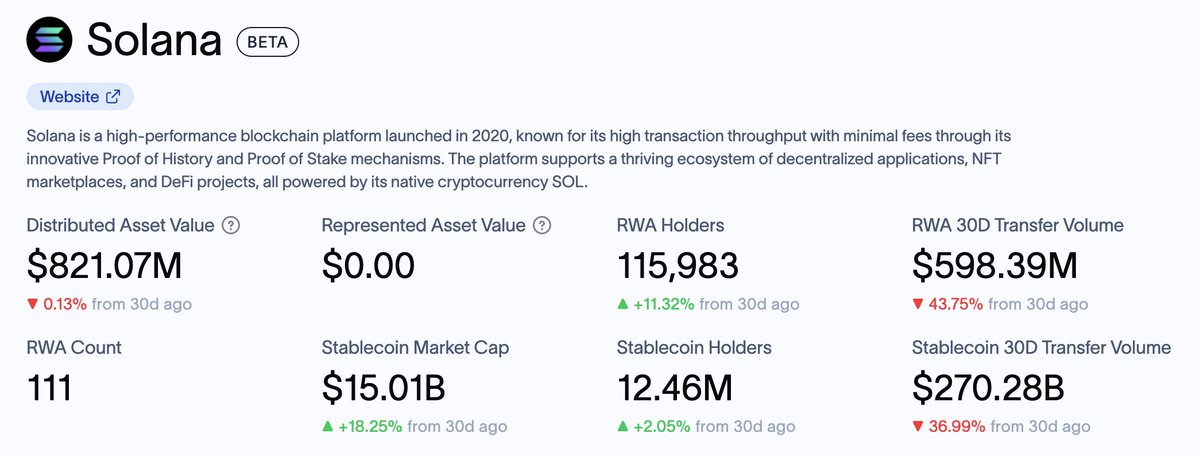Click the RWA Count label
The height and width of the screenshot is (456, 1200).
pos(74,348)
